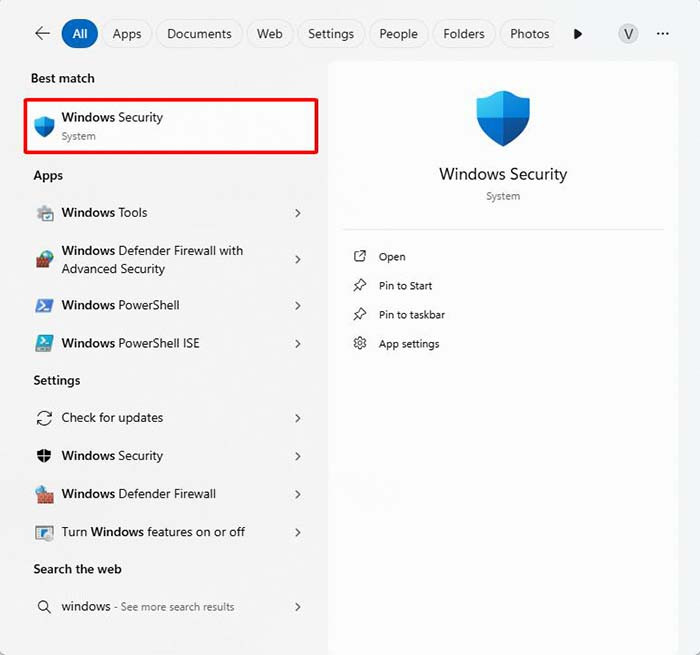Screen dimensions: 700x655
Task: Click Open in the preview pane
Action: [x=392, y=257]
